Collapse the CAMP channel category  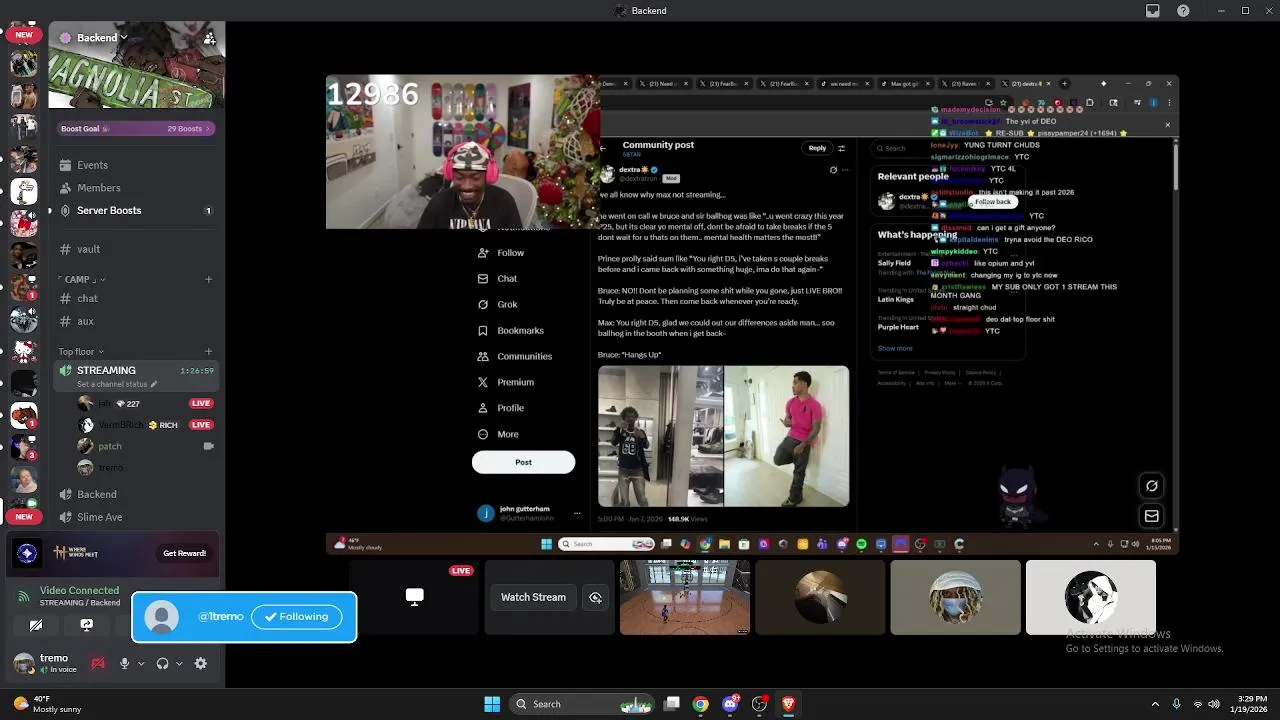[84, 279]
